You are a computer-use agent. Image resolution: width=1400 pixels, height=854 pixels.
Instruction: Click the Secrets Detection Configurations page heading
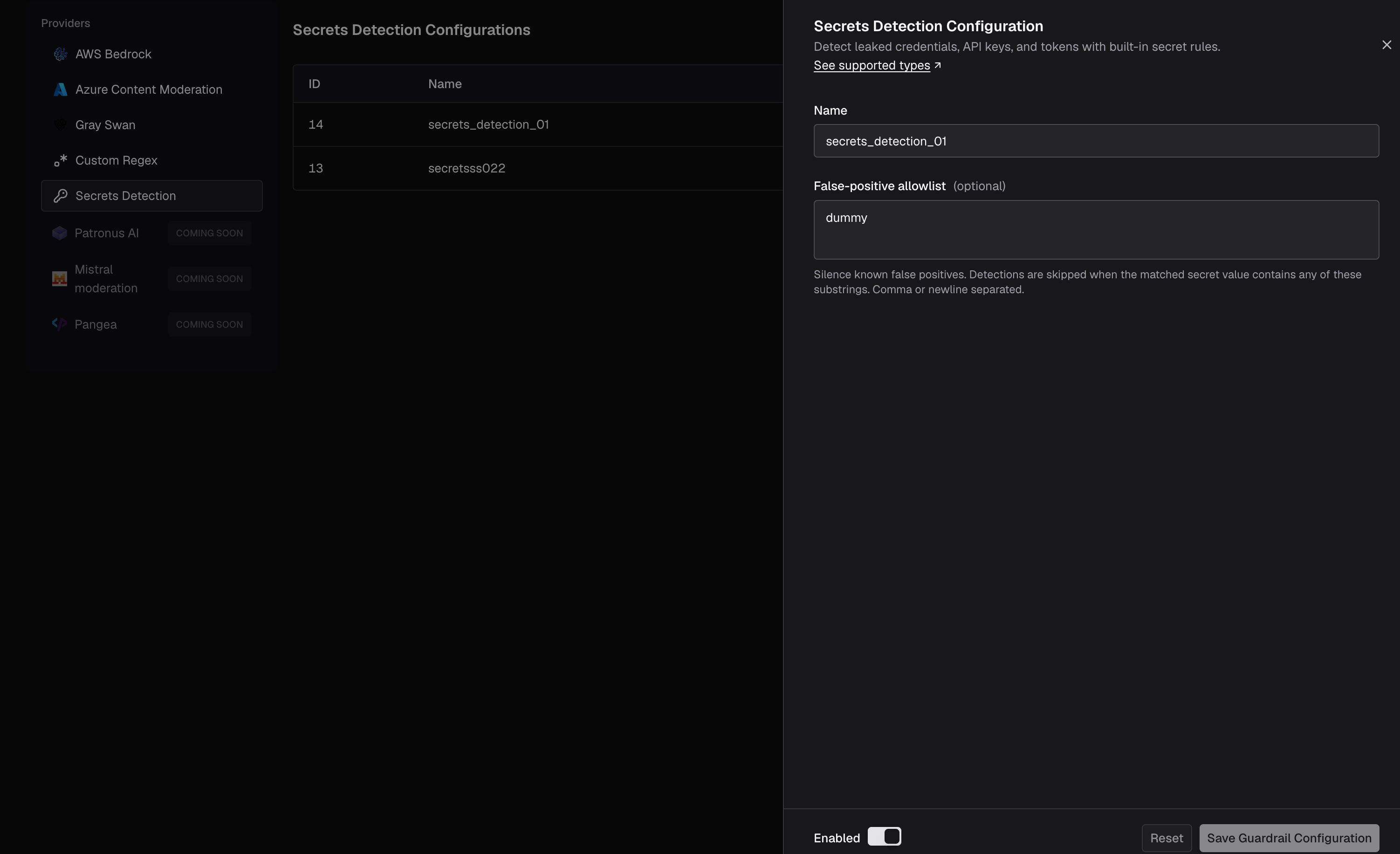coord(412,29)
